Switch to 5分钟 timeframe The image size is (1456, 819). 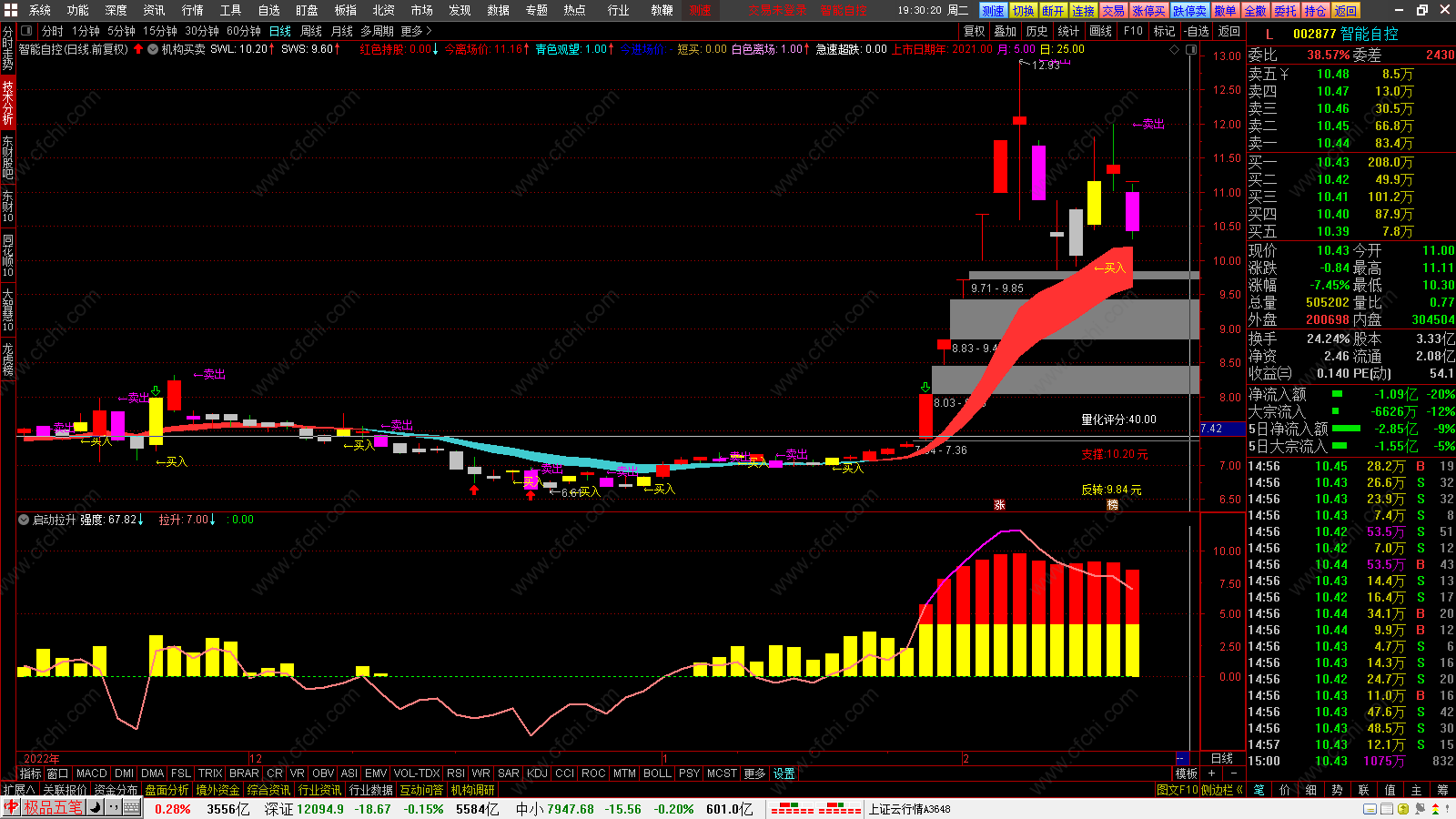pyautogui.click(x=121, y=31)
